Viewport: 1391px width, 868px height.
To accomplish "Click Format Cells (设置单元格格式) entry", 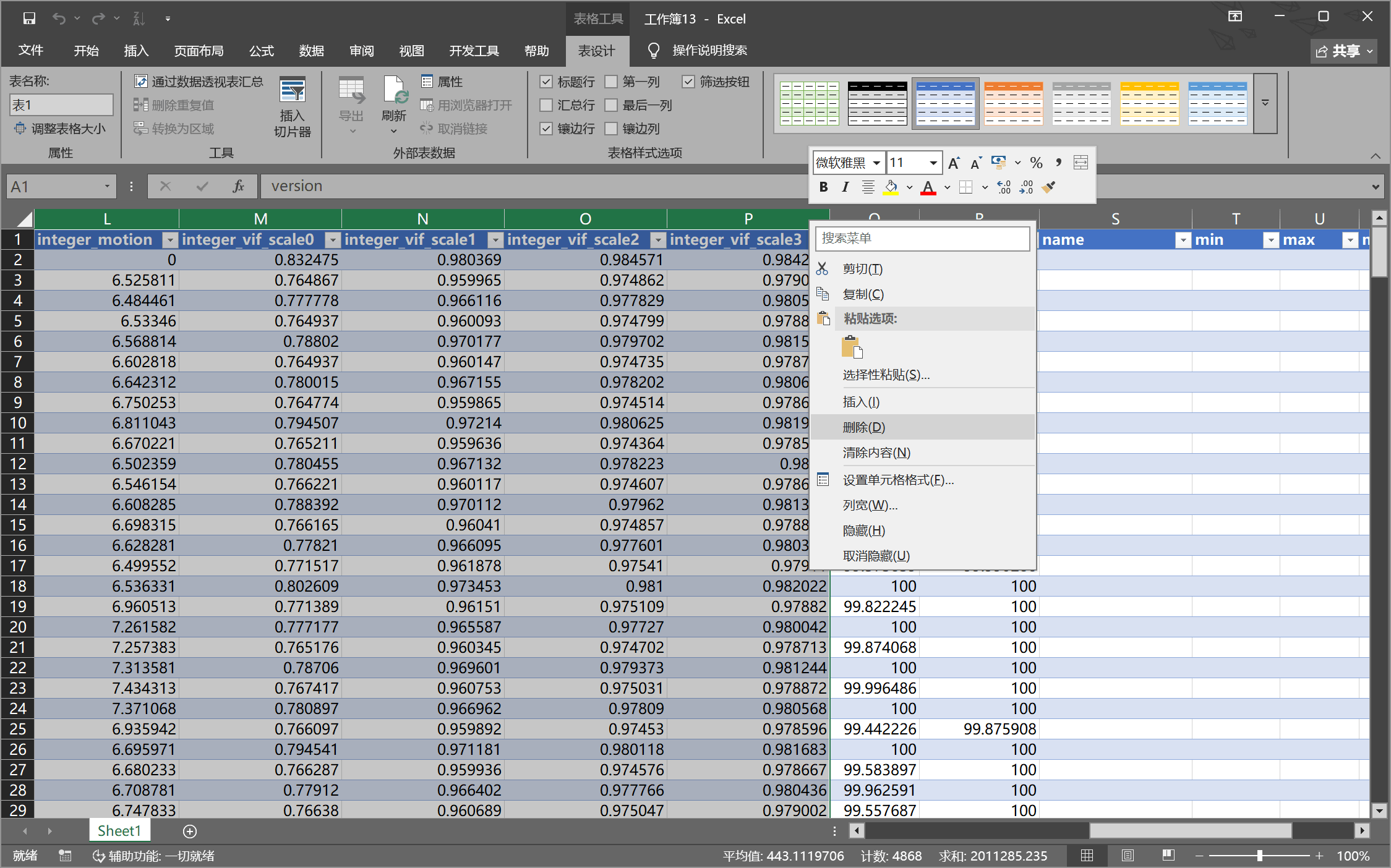I will tap(923, 480).
